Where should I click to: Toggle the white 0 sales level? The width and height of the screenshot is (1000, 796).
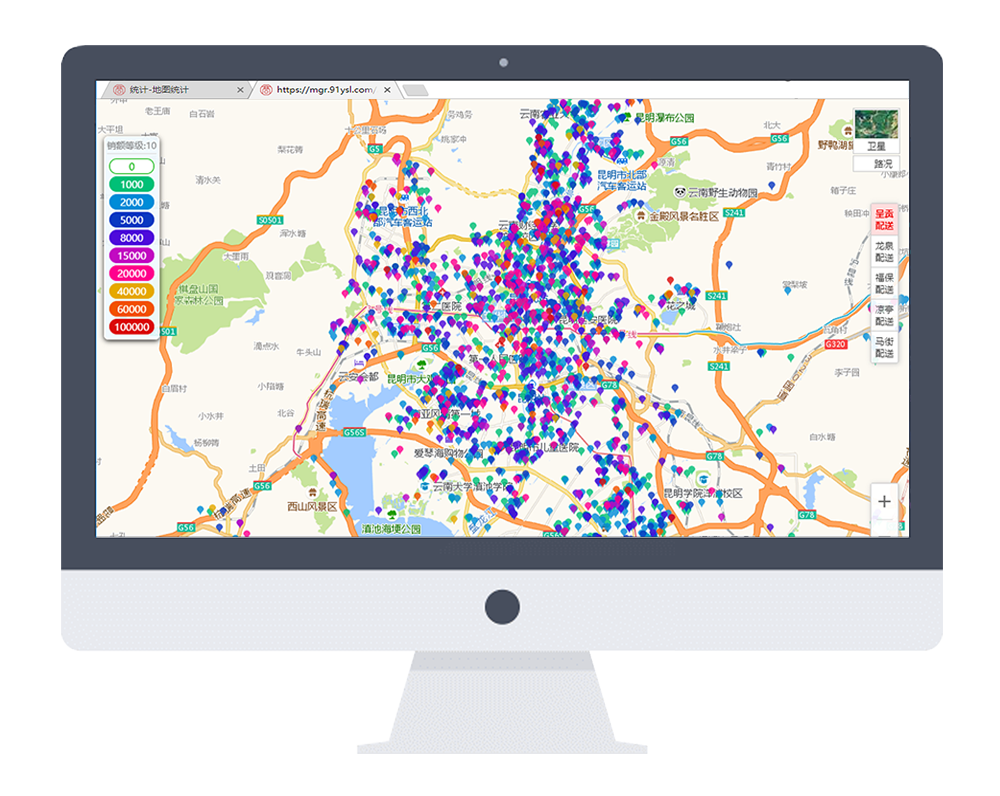coord(131,166)
